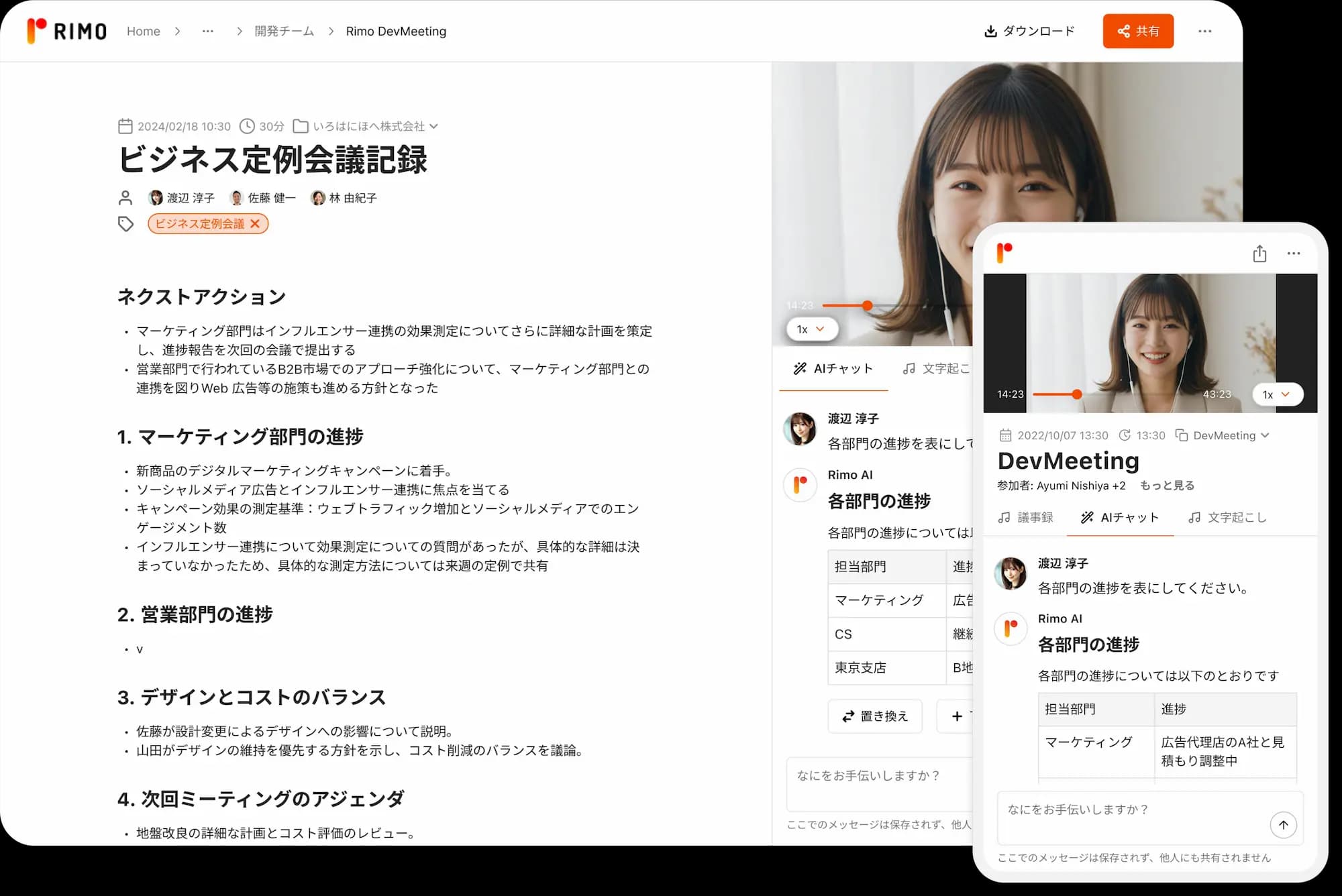
Task: Remove the ビジネス定例会議 tag
Action: [x=256, y=223]
